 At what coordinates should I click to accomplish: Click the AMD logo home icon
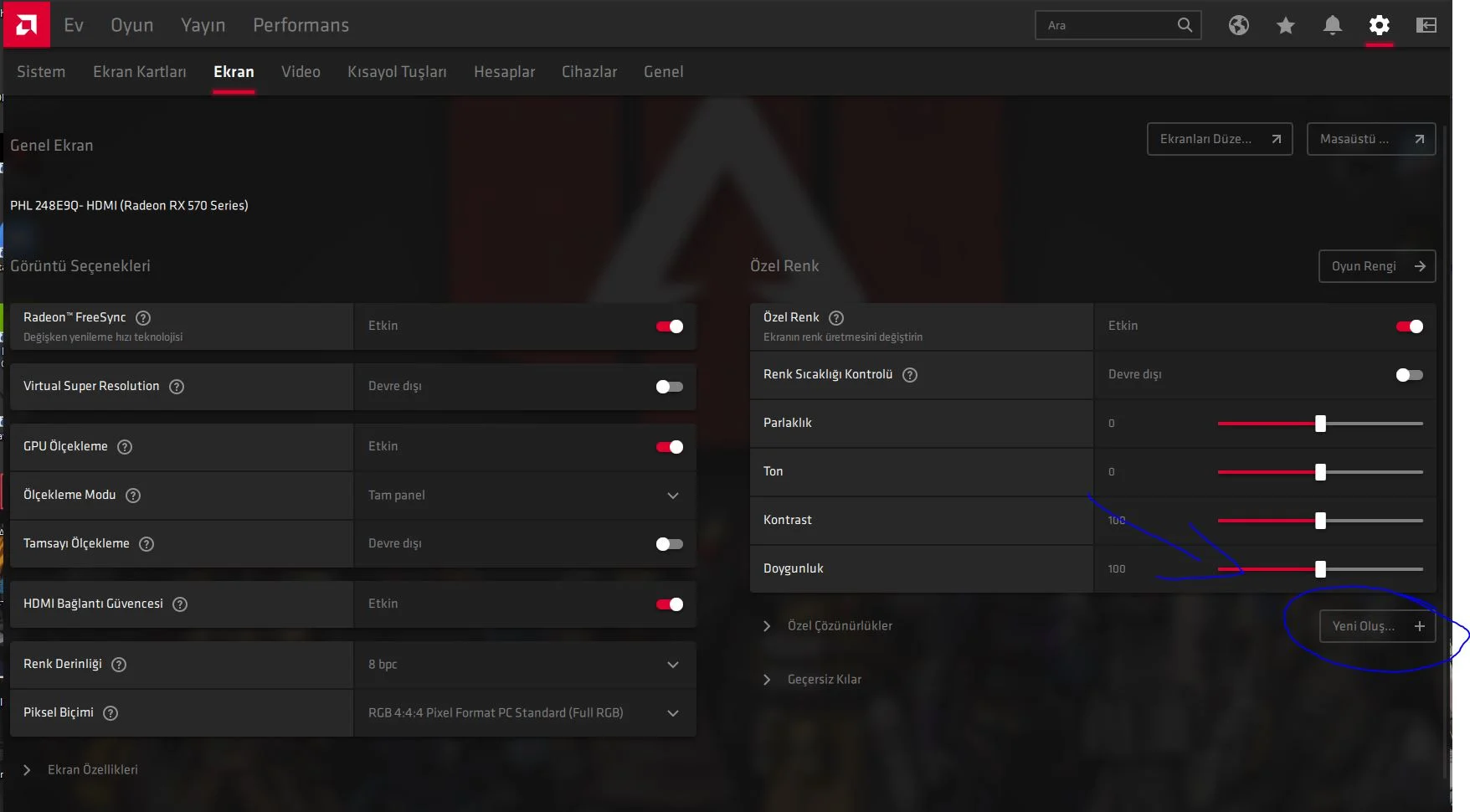26,24
